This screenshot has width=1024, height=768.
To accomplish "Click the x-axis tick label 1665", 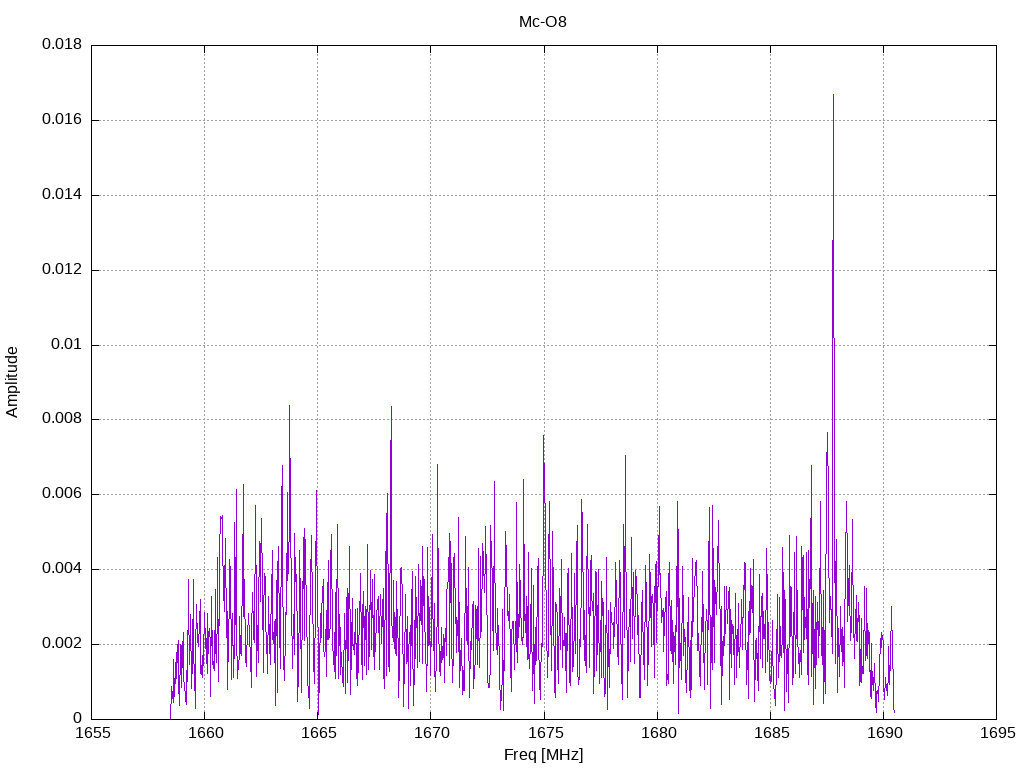I will coord(319,733).
